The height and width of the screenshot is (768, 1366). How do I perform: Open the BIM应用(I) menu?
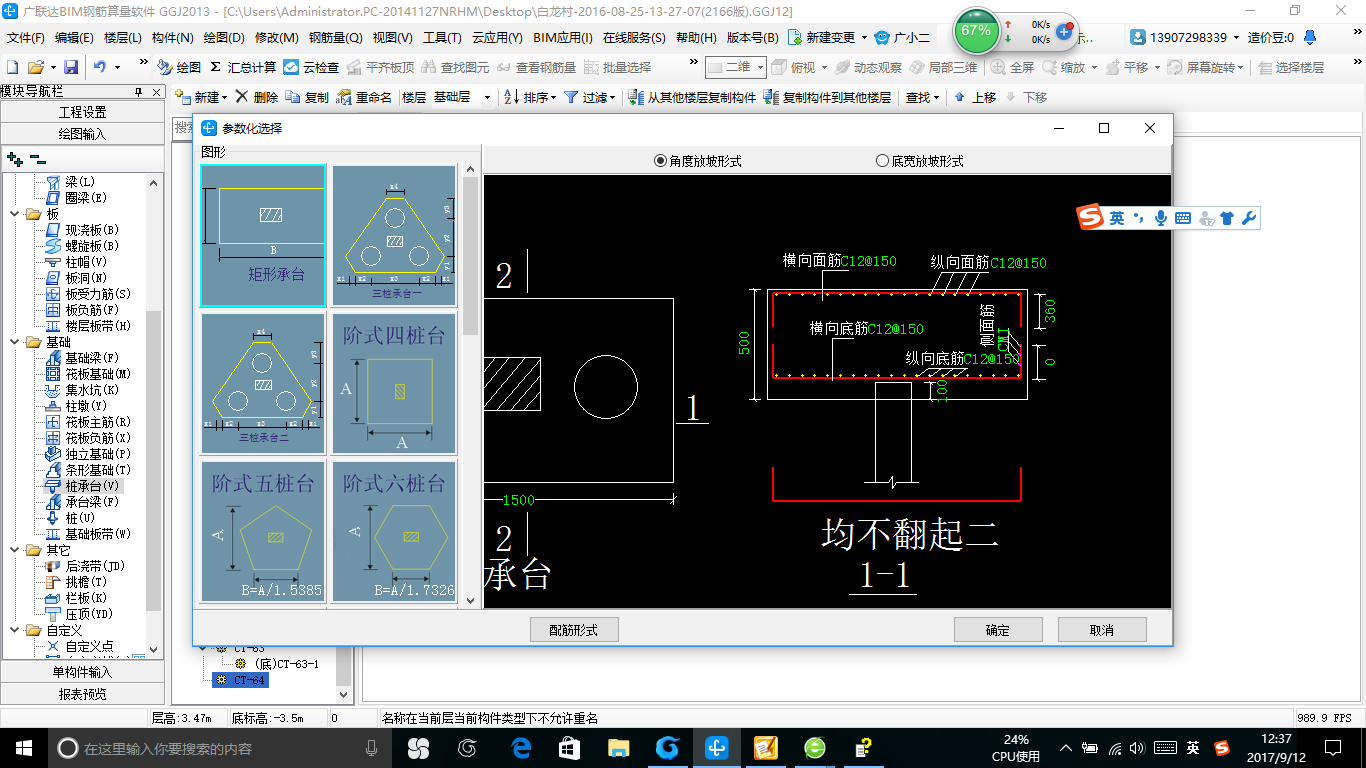[x=563, y=37]
